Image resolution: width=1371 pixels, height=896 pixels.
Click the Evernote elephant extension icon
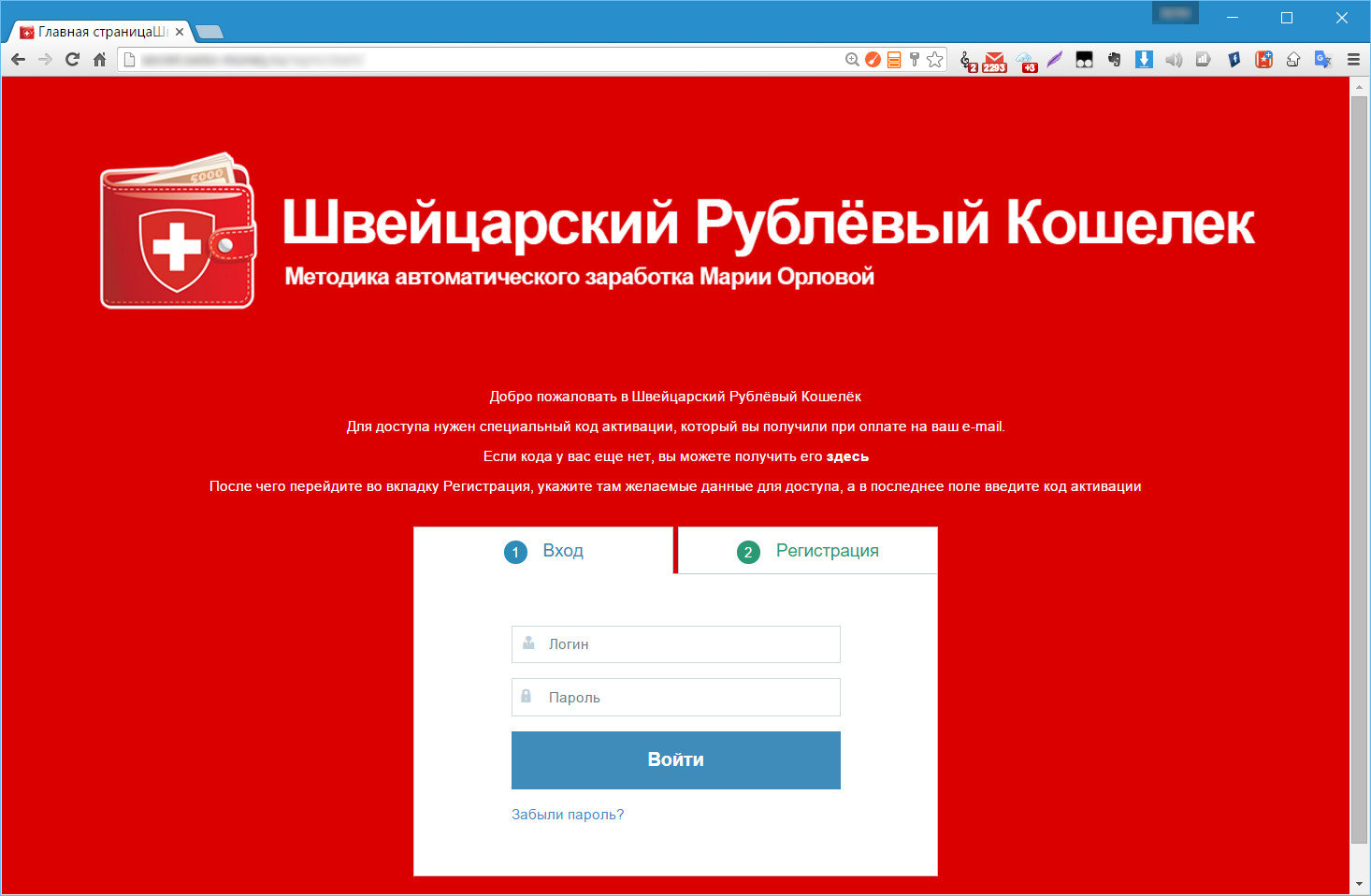[x=1114, y=60]
